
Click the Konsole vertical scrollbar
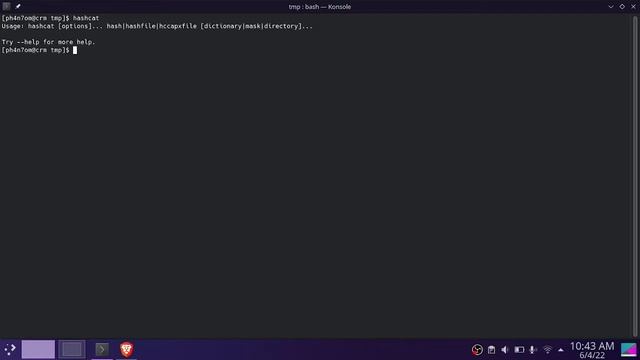(635, 176)
